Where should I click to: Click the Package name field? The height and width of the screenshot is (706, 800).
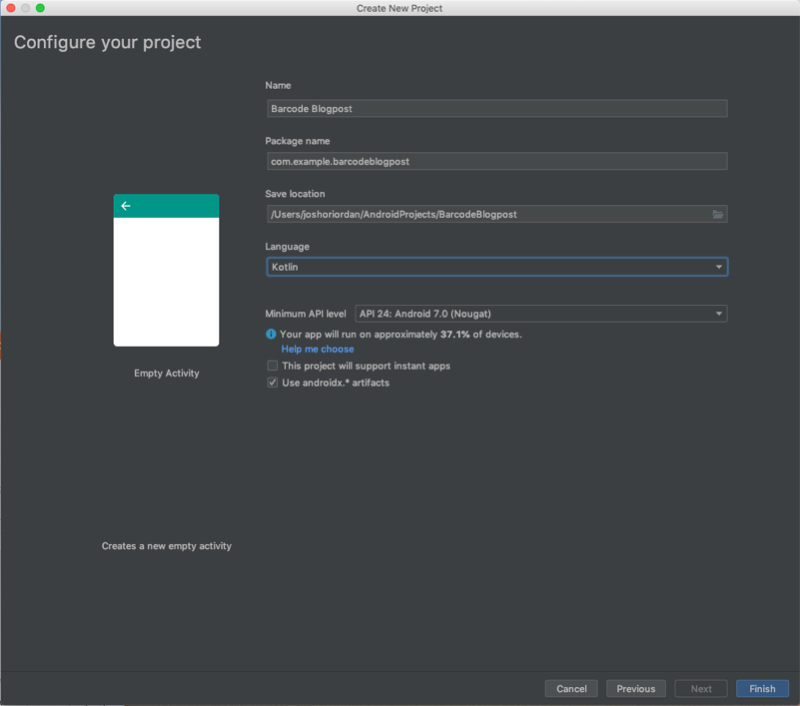496,161
